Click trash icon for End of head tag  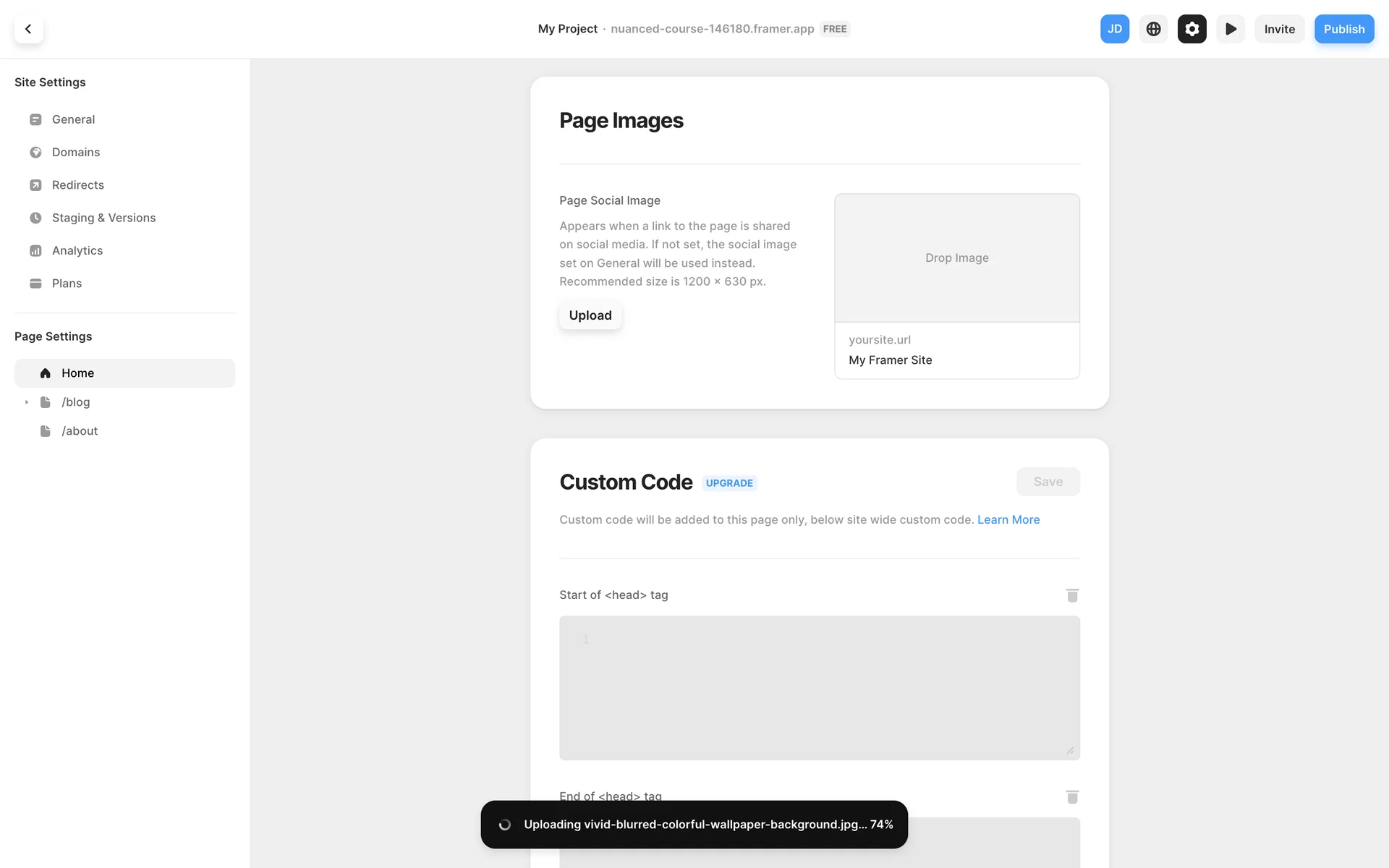click(x=1072, y=796)
